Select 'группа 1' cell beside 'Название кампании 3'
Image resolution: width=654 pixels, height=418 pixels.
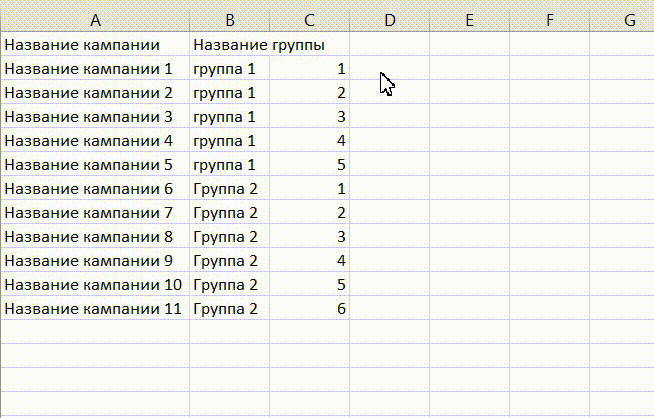pyautogui.click(x=230, y=116)
